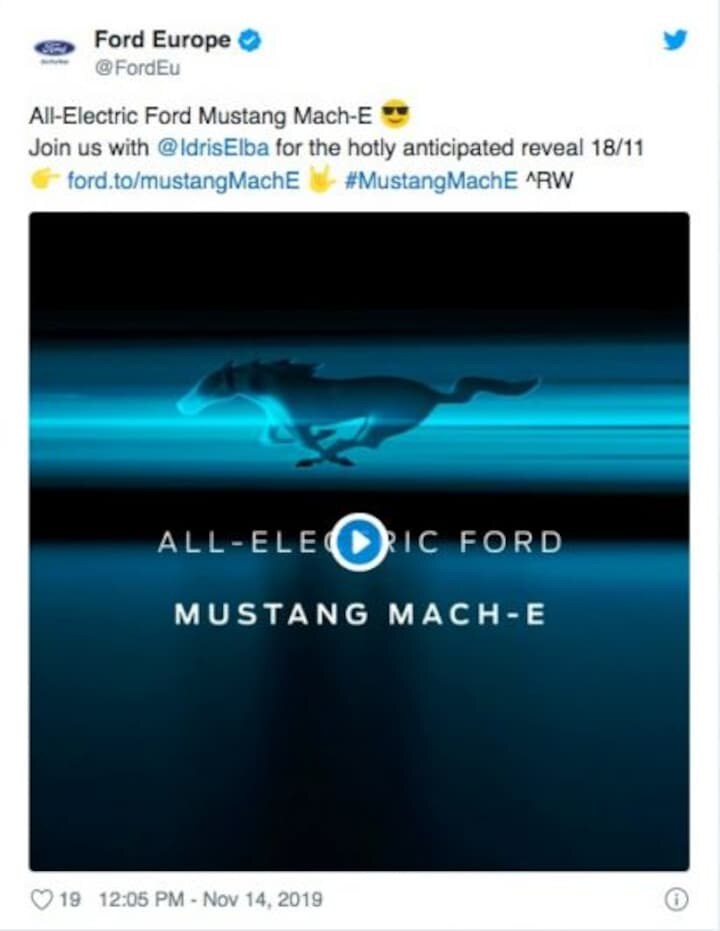This screenshot has height=931, width=720.
Task: Click the like count 19
Action: click(x=69, y=900)
